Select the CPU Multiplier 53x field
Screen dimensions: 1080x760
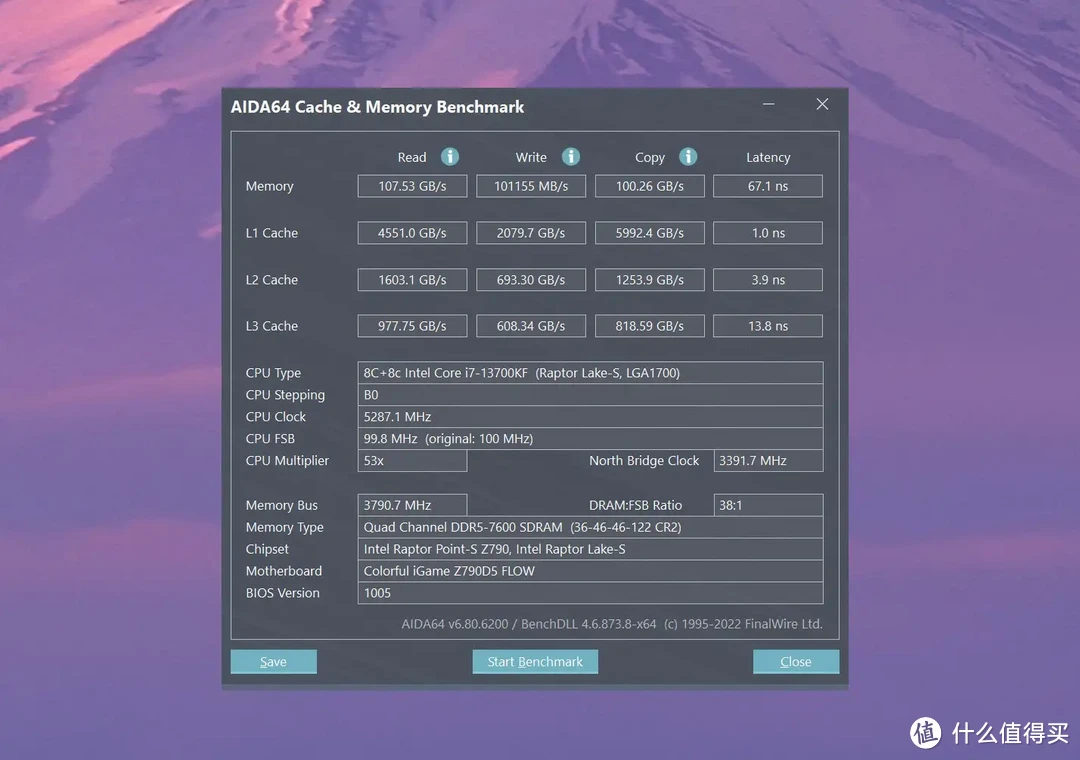(412, 461)
